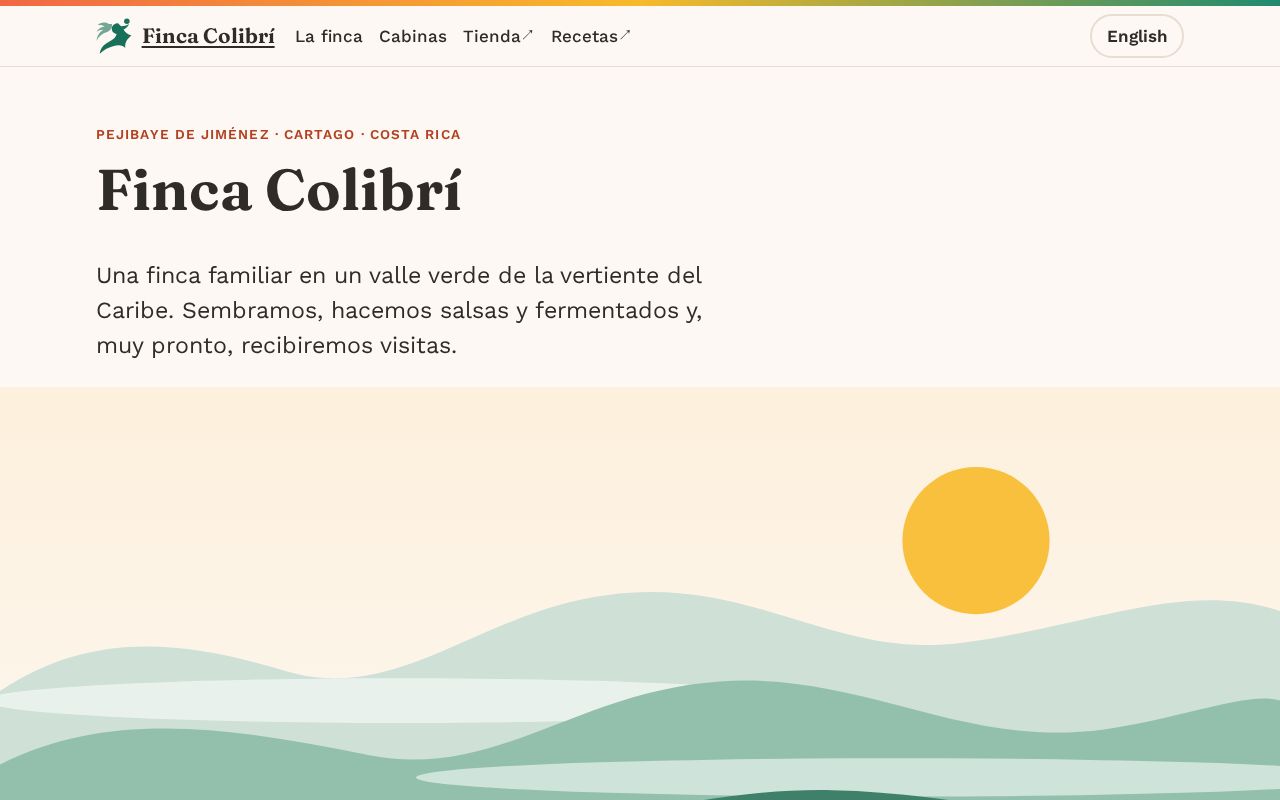
Task: Open the Recetas external link
Action: click(591, 36)
